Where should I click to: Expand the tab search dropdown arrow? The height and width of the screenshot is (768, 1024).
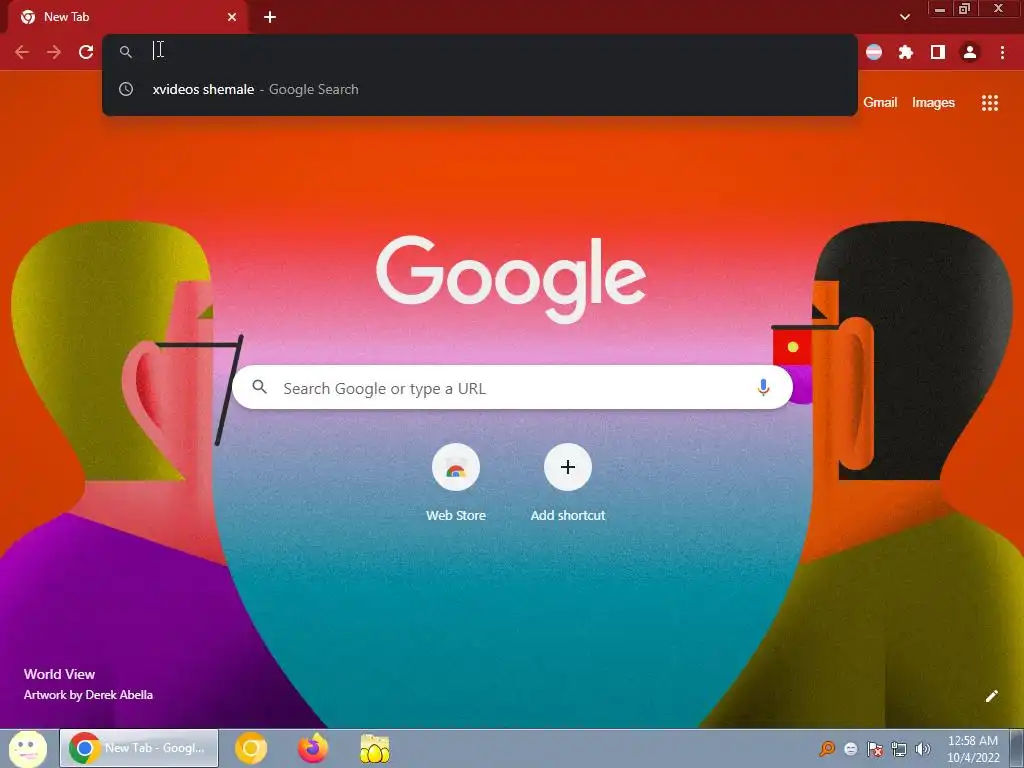pos(904,17)
